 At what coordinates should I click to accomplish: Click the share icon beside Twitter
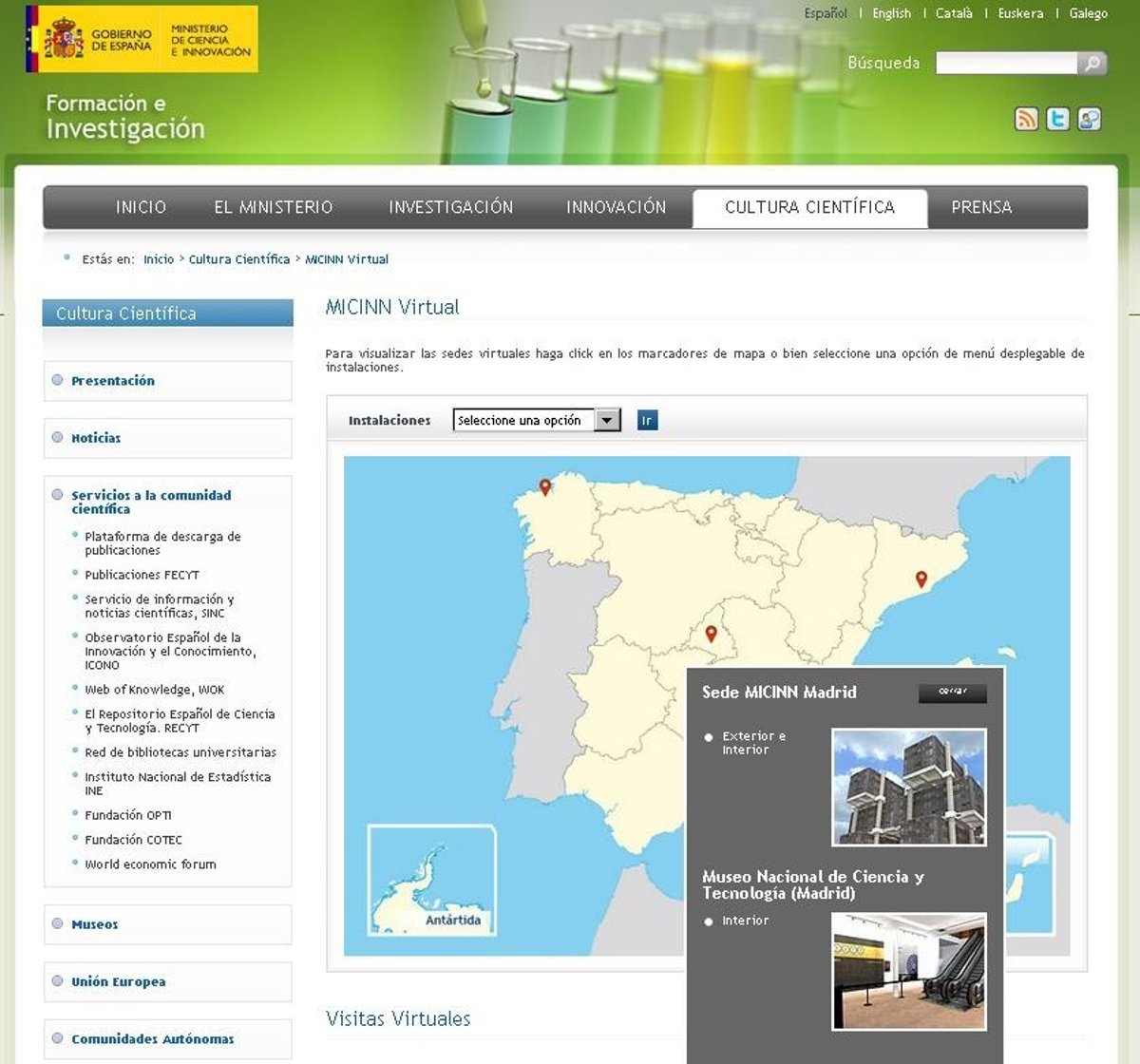point(1089,119)
